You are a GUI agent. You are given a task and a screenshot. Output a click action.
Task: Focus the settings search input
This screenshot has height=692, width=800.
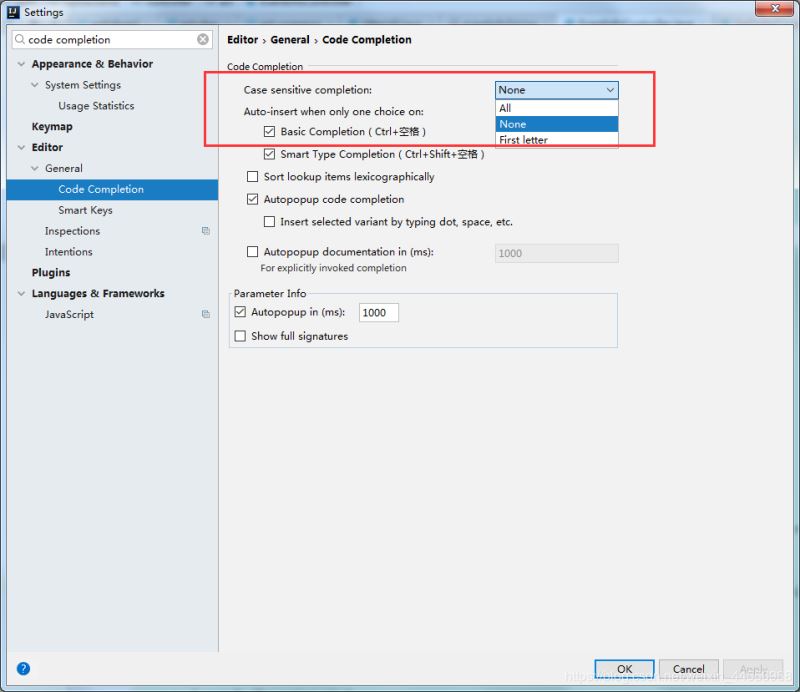tap(111, 39)
